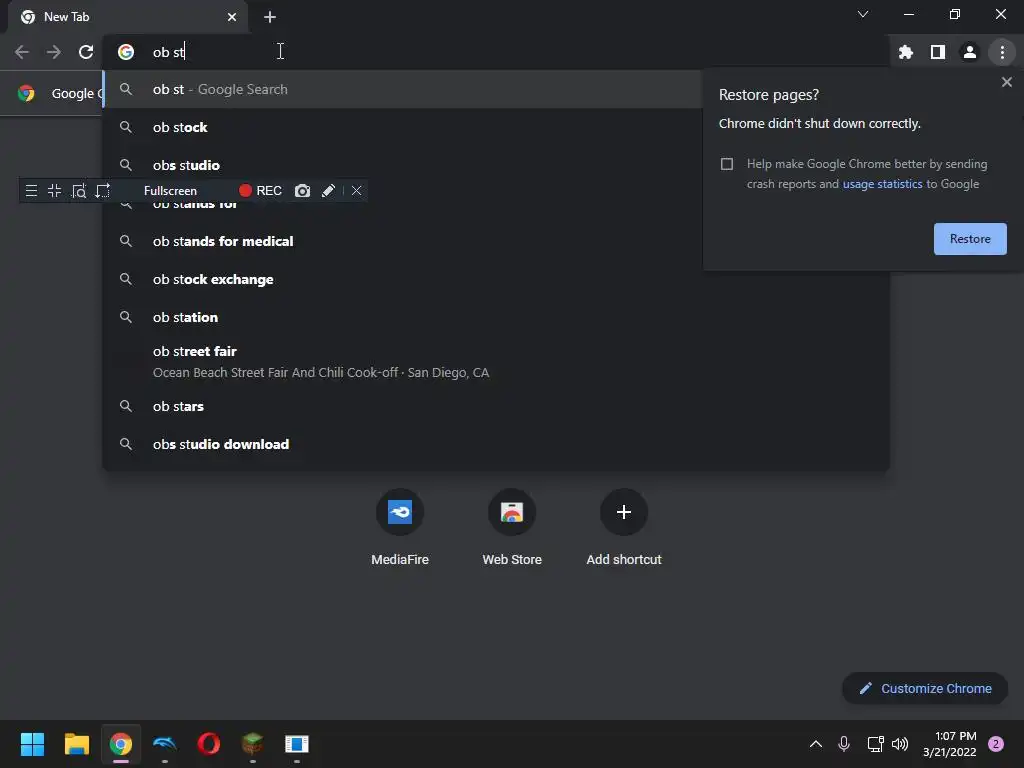Open the clock showing 1:07 PM

[950, 744]
